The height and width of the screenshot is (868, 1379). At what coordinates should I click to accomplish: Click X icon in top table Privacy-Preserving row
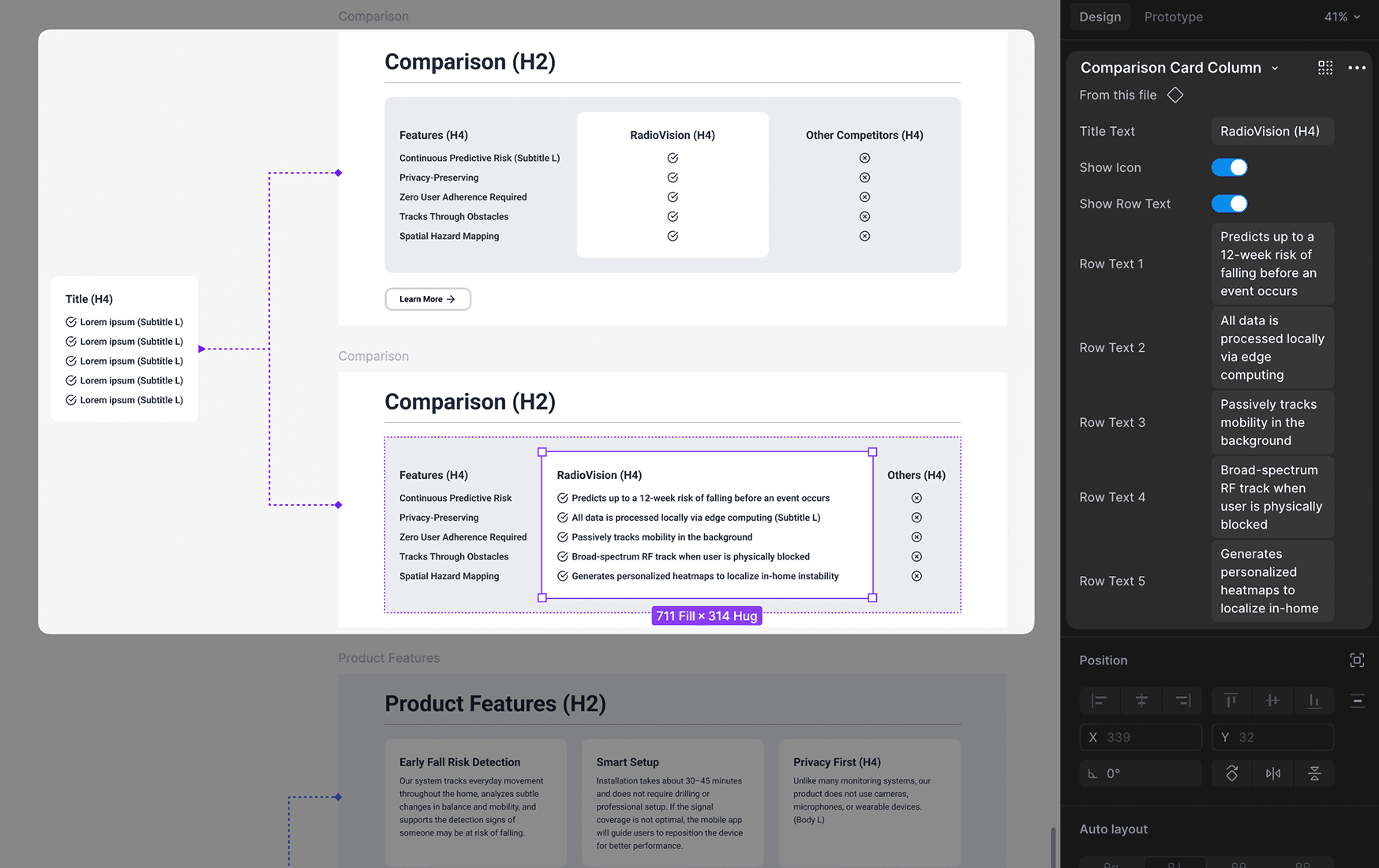pos(864,178)
